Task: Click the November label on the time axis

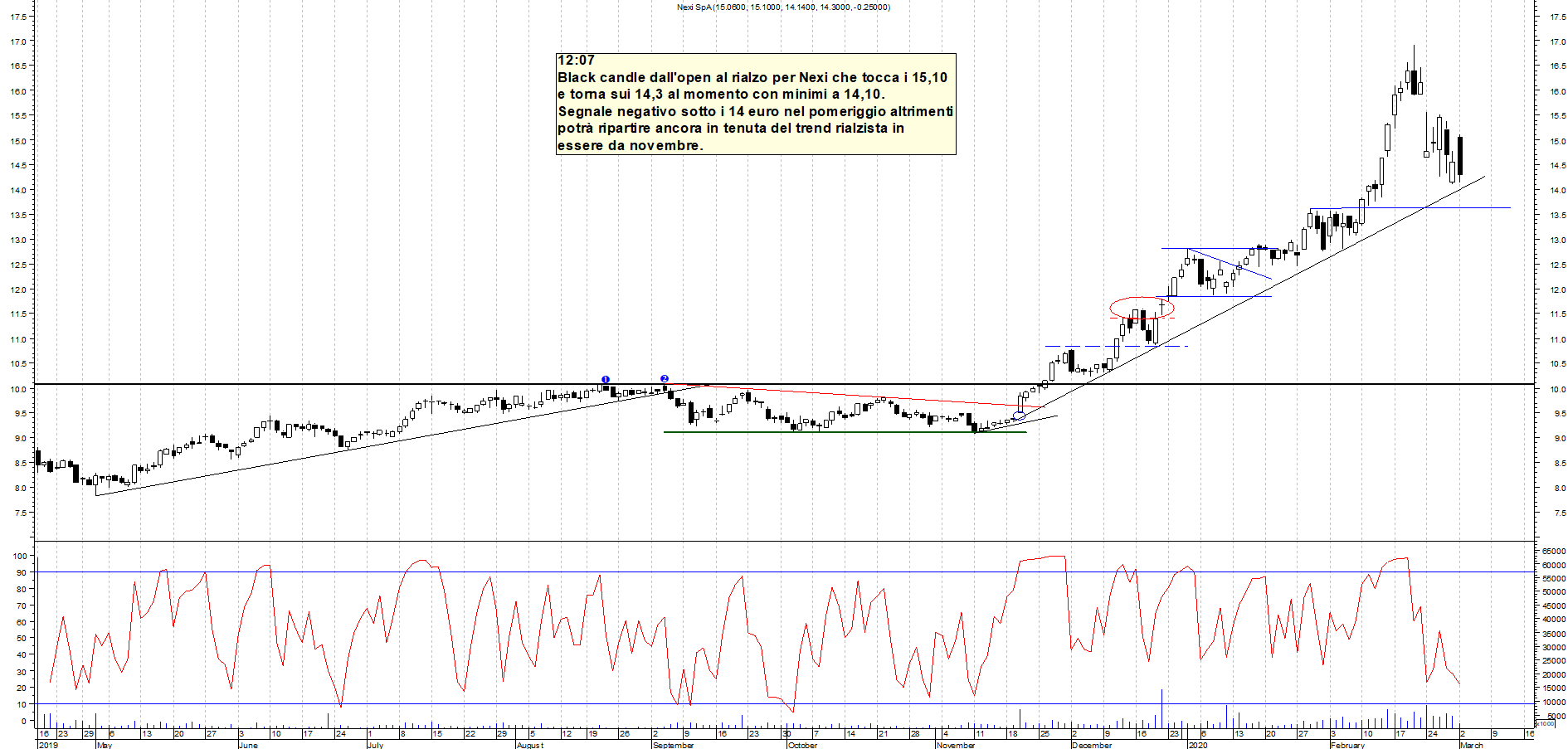Action: tap(956, 745)
